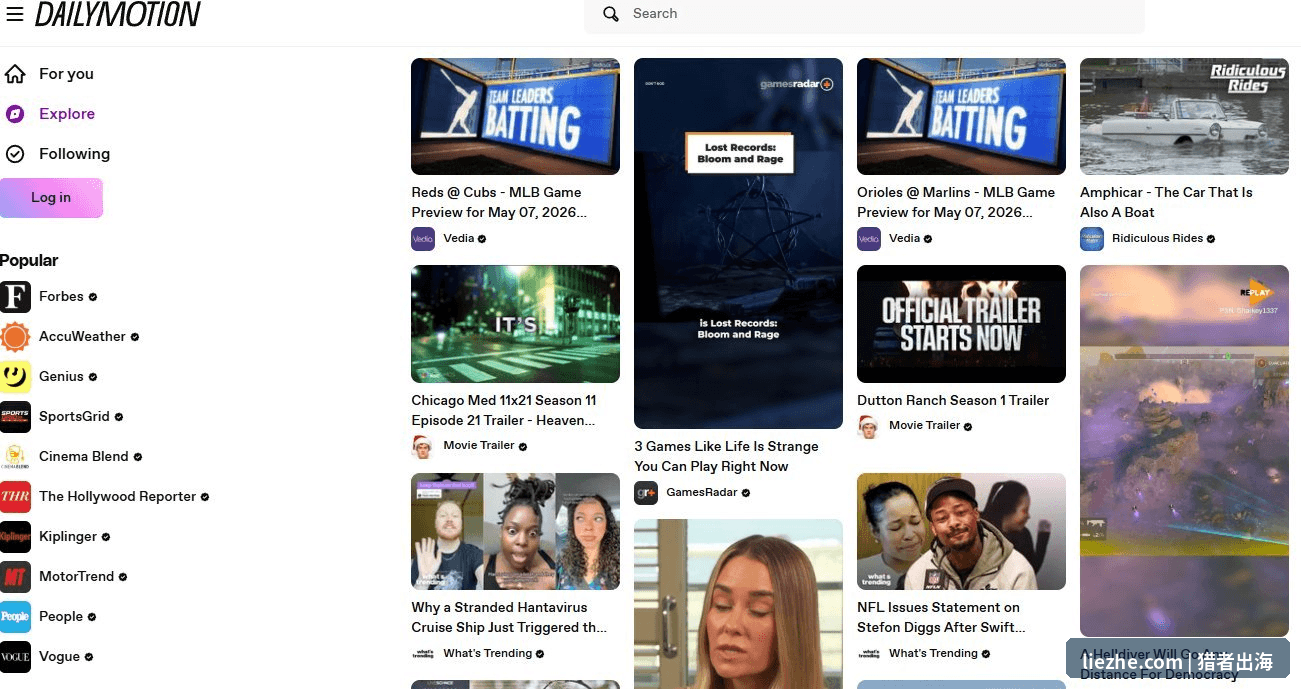Click People channel avatar
1301x689 pixels.
coord(15,617)
